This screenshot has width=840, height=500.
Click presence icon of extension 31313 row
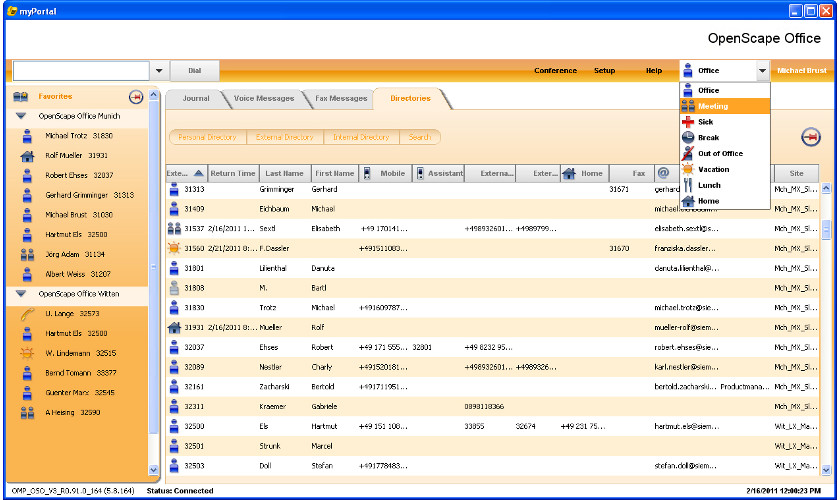174,189
